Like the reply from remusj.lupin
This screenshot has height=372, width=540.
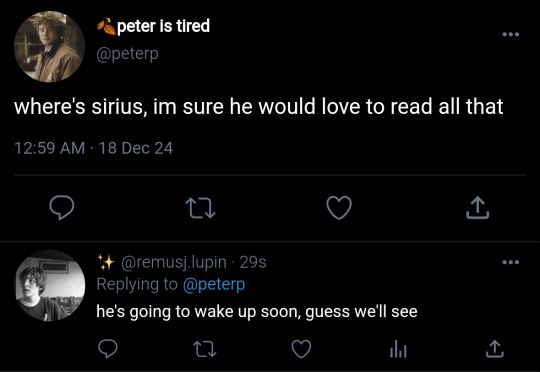coord(301,349)
